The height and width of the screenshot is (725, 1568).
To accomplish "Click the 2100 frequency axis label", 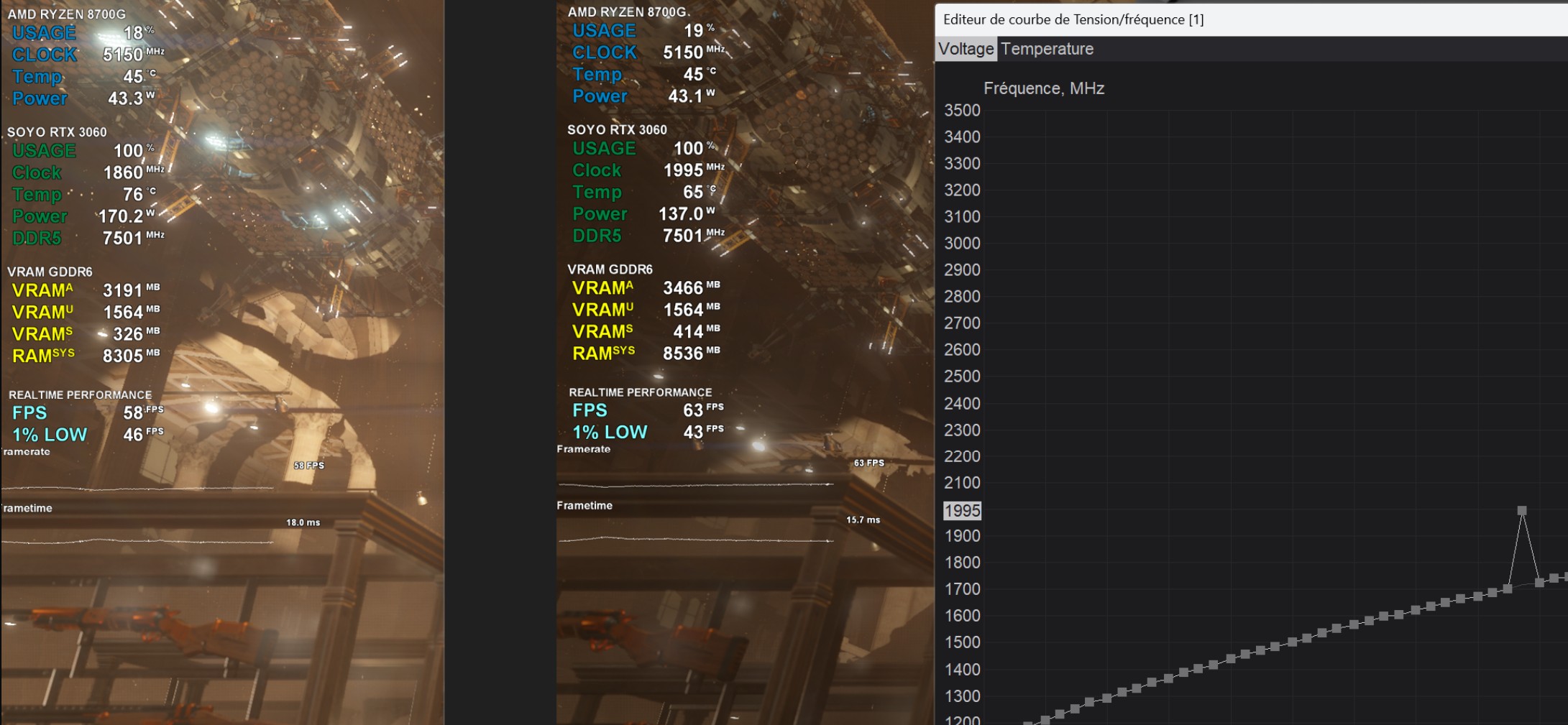I will [x=962, y=483].
